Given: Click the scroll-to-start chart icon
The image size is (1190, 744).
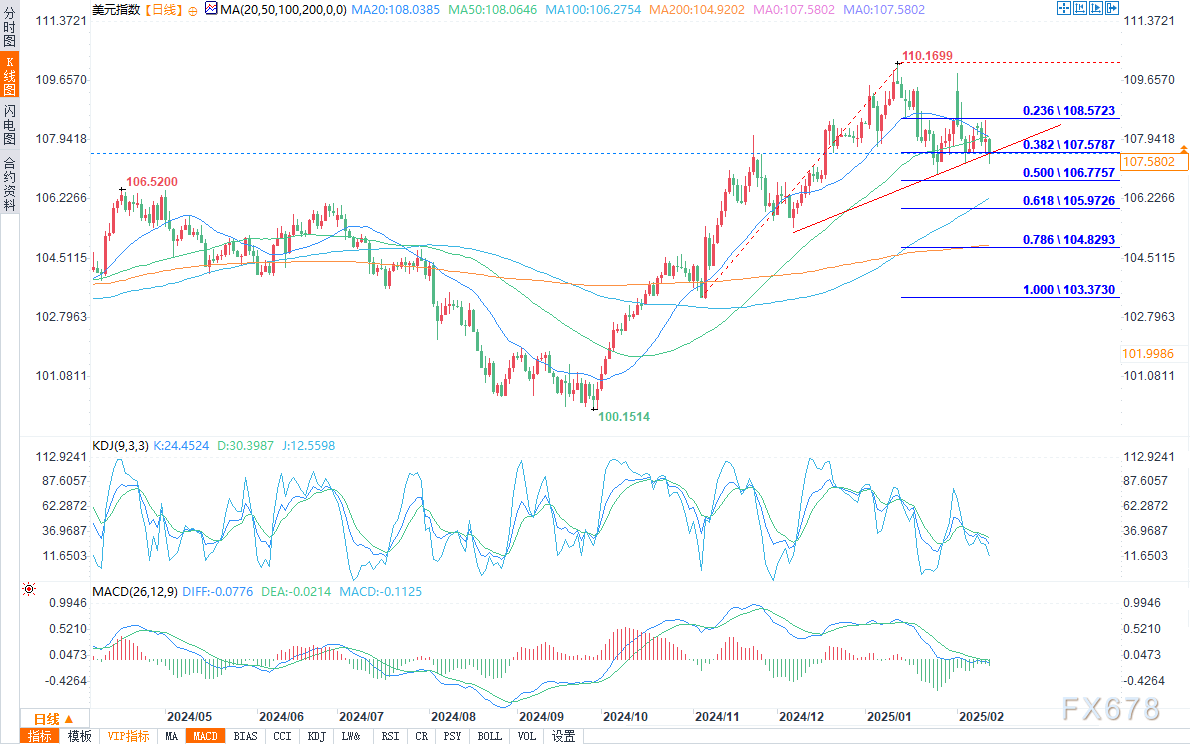Looking at the screenshot, I should [x=1079, y=9].
